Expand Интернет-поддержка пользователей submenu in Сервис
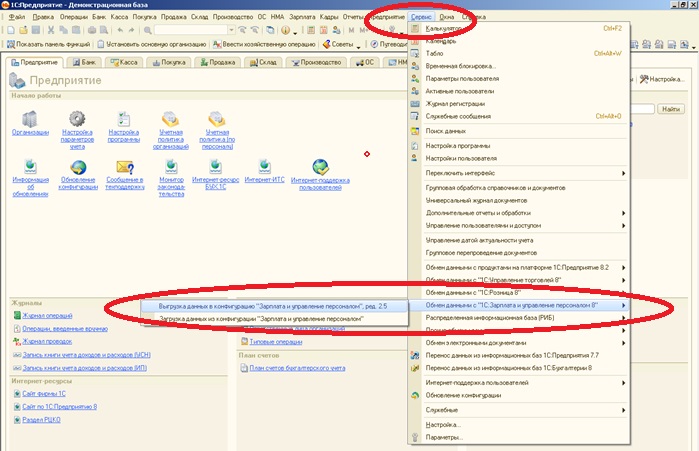Viewport: 699px width, 451px height. (x=624, y=382)
